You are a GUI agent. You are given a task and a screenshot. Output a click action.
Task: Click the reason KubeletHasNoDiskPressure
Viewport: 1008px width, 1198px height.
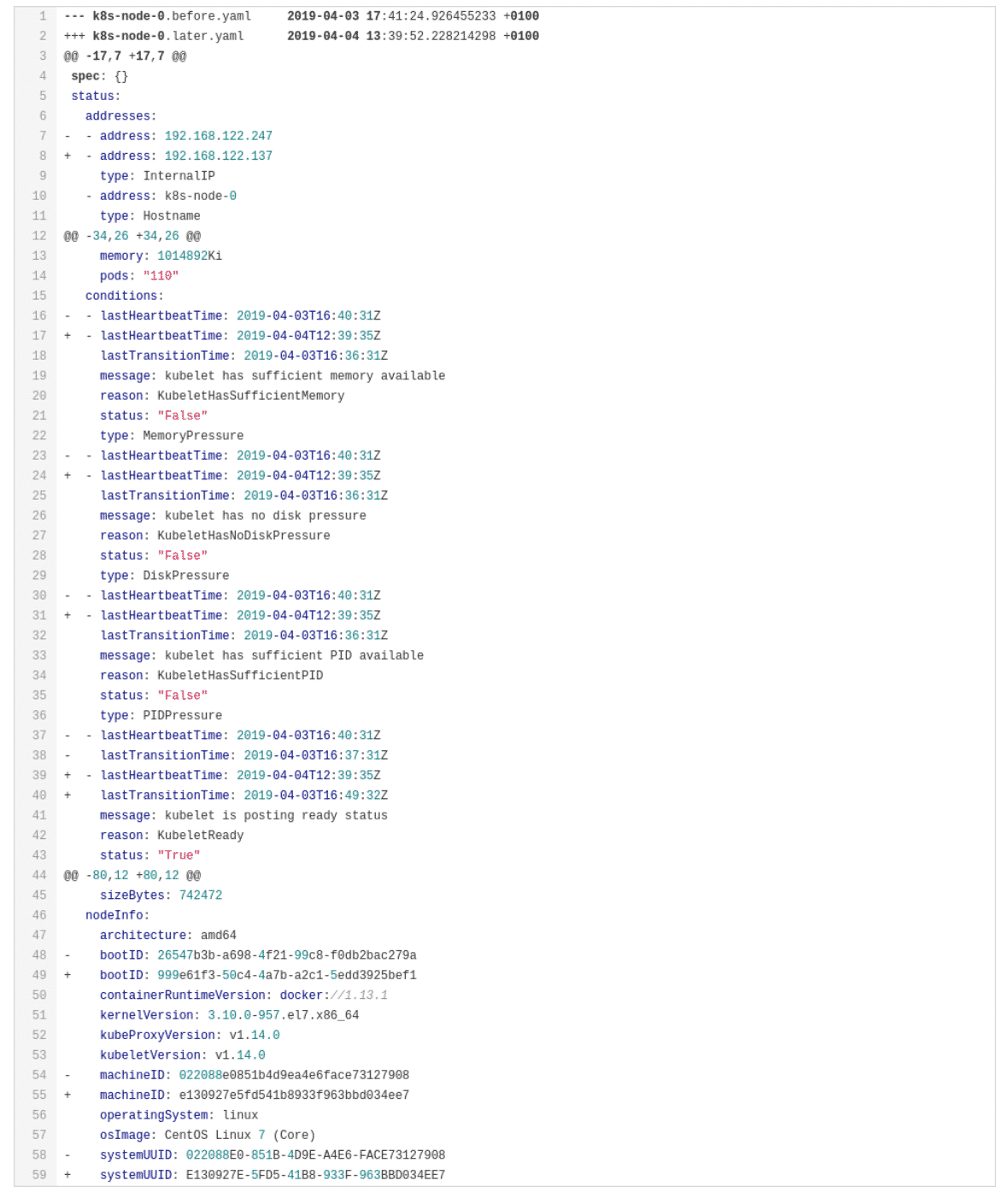243,536
